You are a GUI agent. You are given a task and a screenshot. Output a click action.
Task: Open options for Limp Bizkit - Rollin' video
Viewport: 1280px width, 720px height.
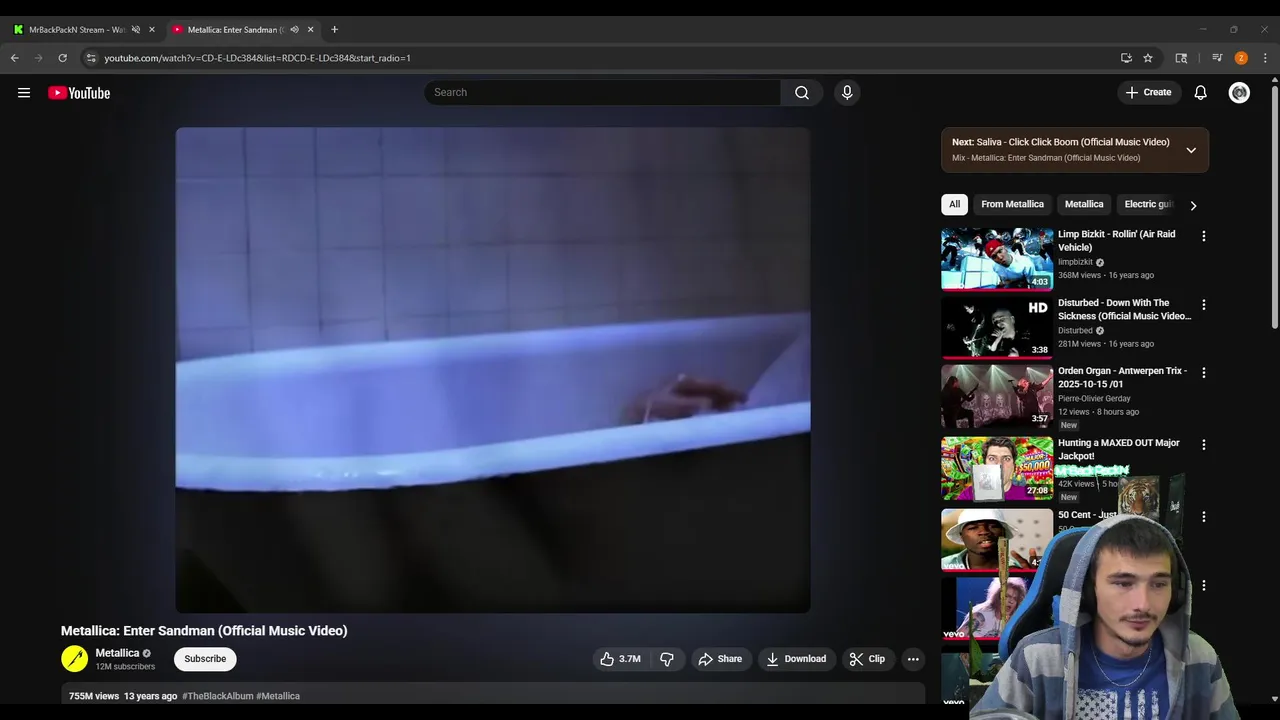1204,236
